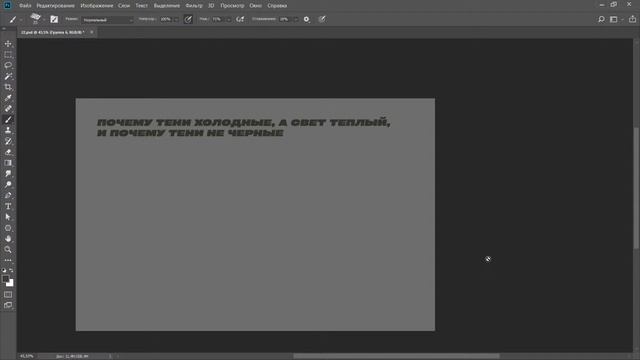Select the Crop tool
This screenshot has height=360, width=640.
pyautogui.click(x=8, y=87)
